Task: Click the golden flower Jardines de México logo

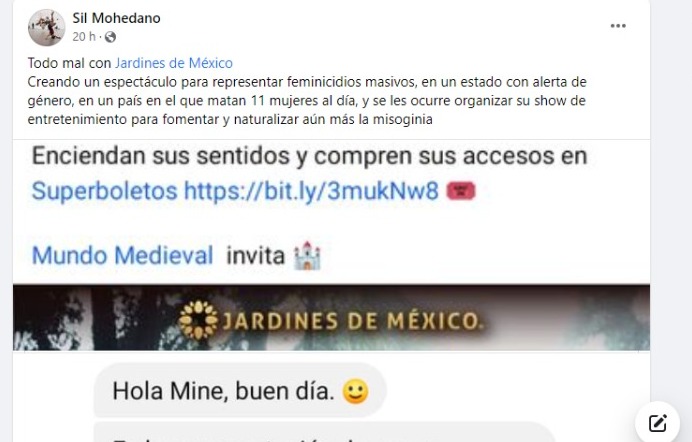Action: tap(198, 320)
